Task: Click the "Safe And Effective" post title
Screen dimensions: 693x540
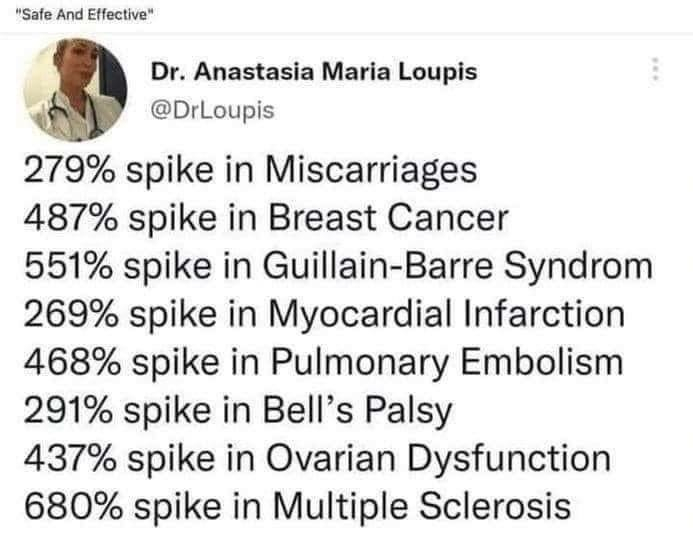Action: coord(84,15)
